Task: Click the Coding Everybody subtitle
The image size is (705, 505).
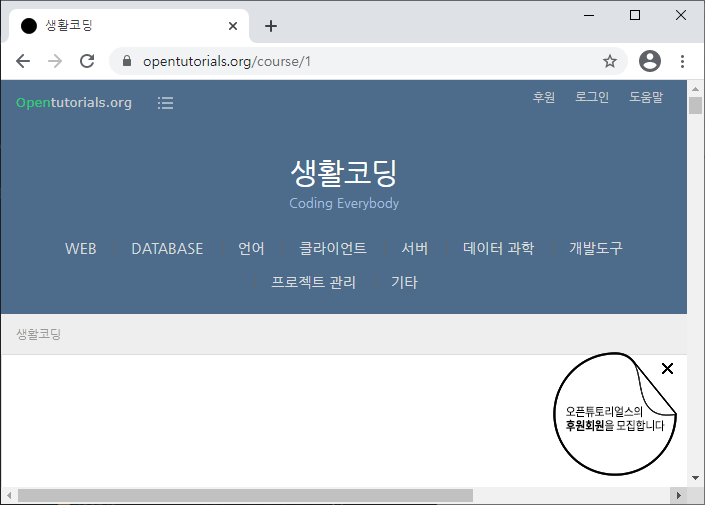Action: point(344,203)
